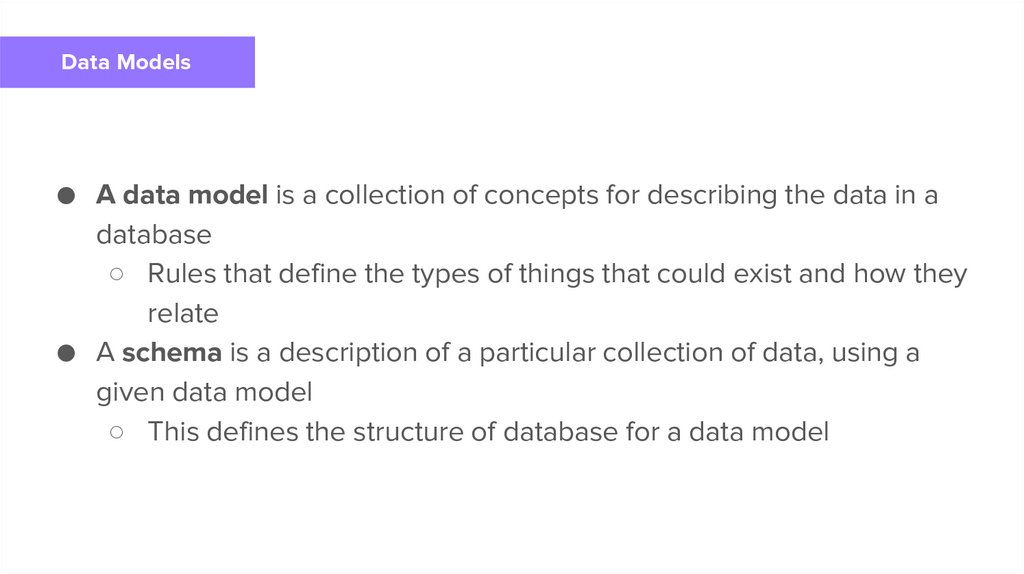Click the word "database" on the second line
1024x574 pixels.
click(154, 235)
